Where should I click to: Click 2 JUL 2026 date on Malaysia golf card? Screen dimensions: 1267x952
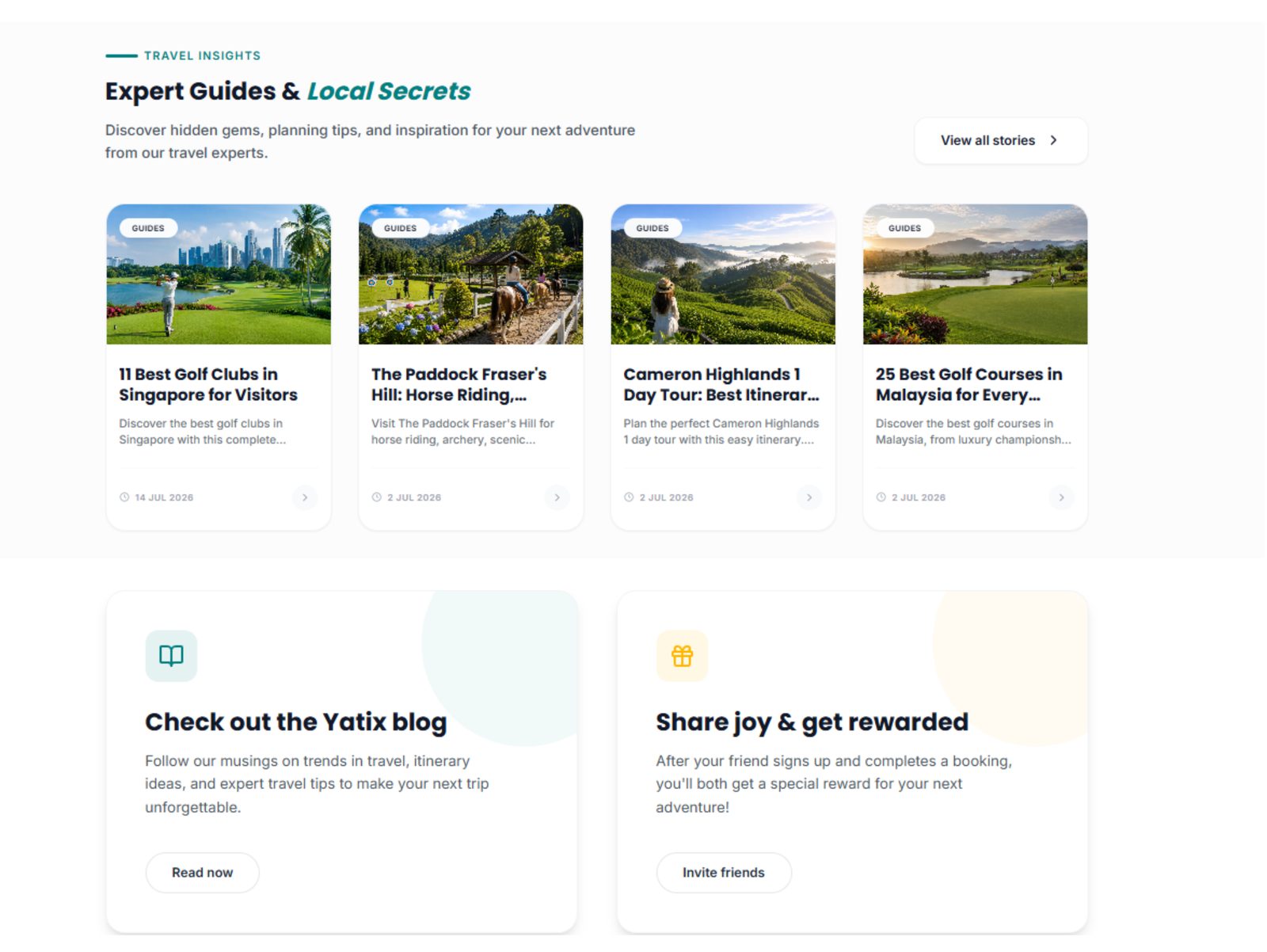pos(919,498)
